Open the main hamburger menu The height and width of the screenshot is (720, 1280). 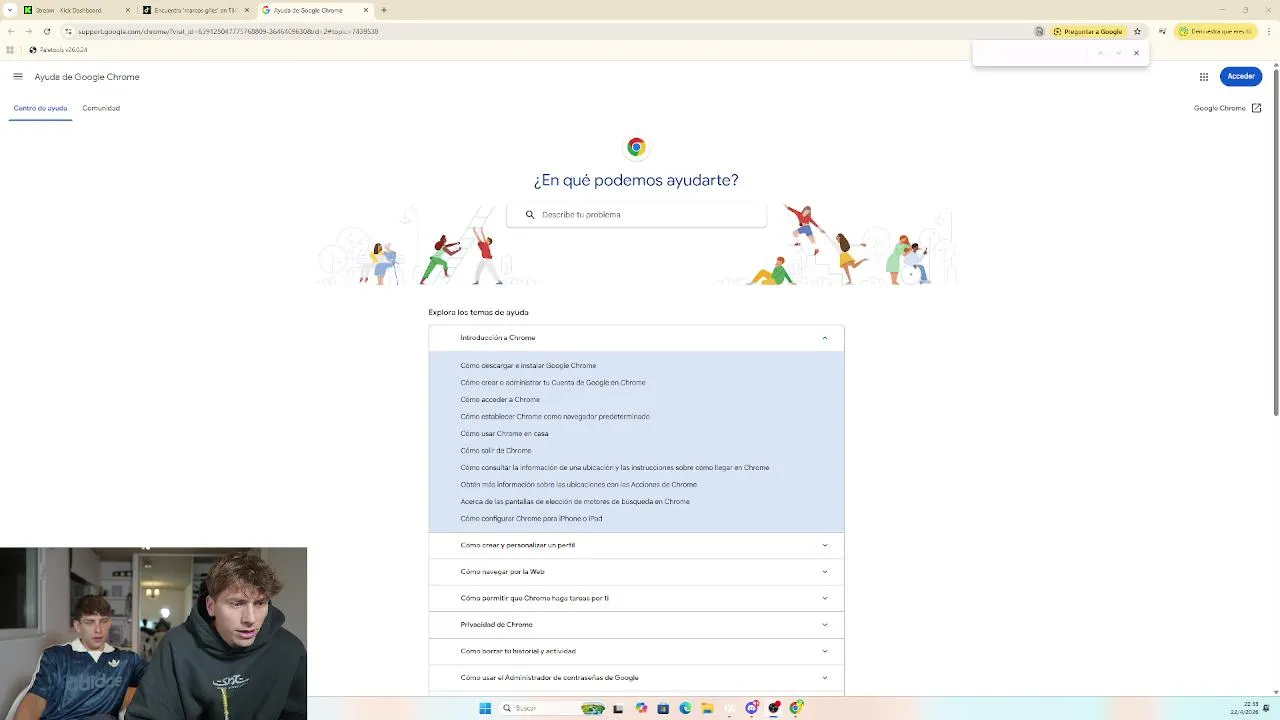point(18,77)
